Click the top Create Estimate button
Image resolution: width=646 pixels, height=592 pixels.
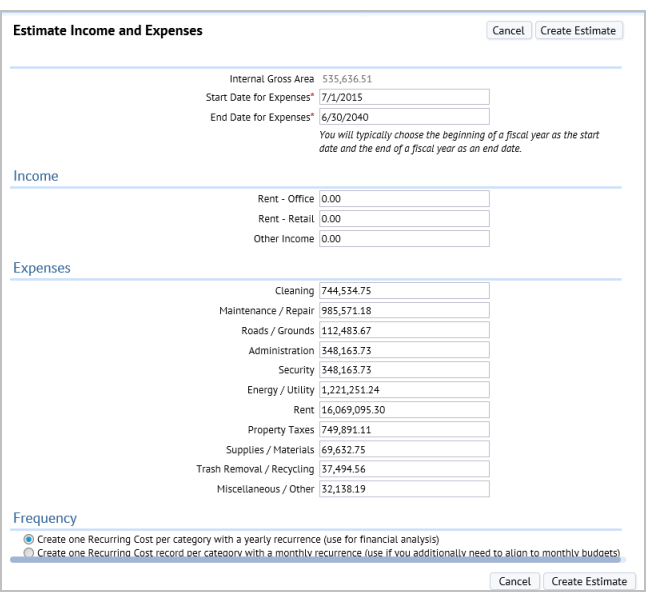pyautogui.click(x=579, y=31)
